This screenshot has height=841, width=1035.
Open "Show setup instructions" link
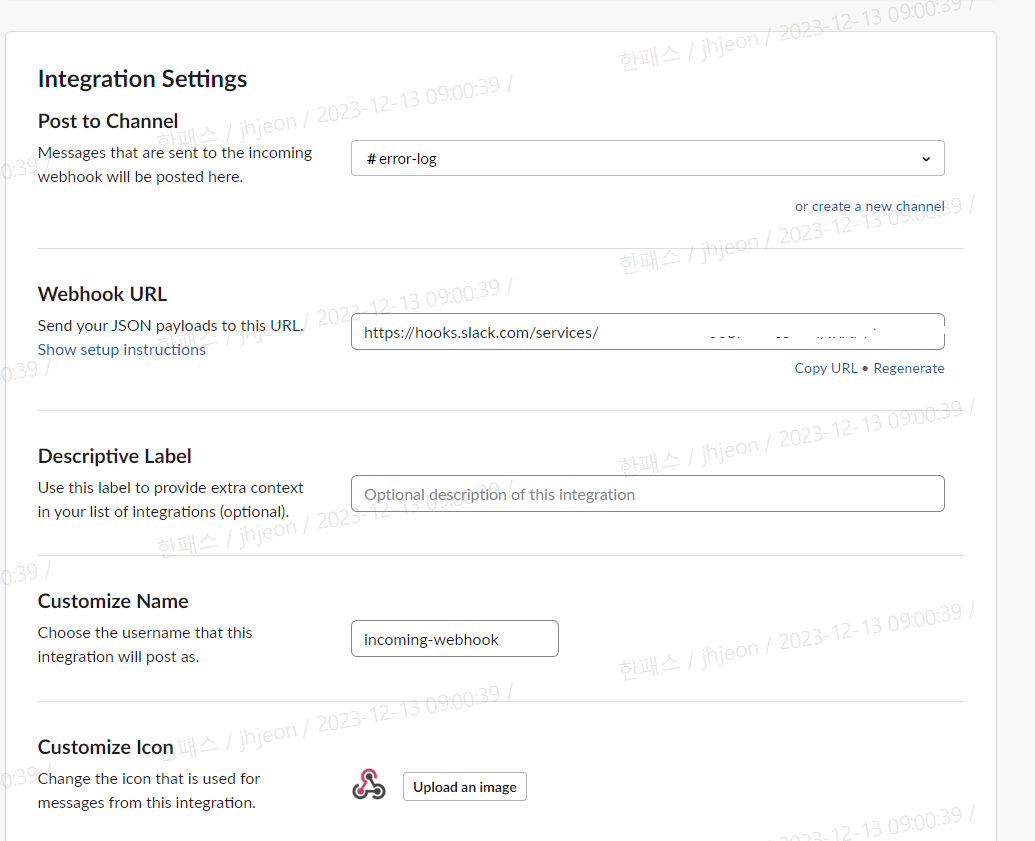click(121, 350)
